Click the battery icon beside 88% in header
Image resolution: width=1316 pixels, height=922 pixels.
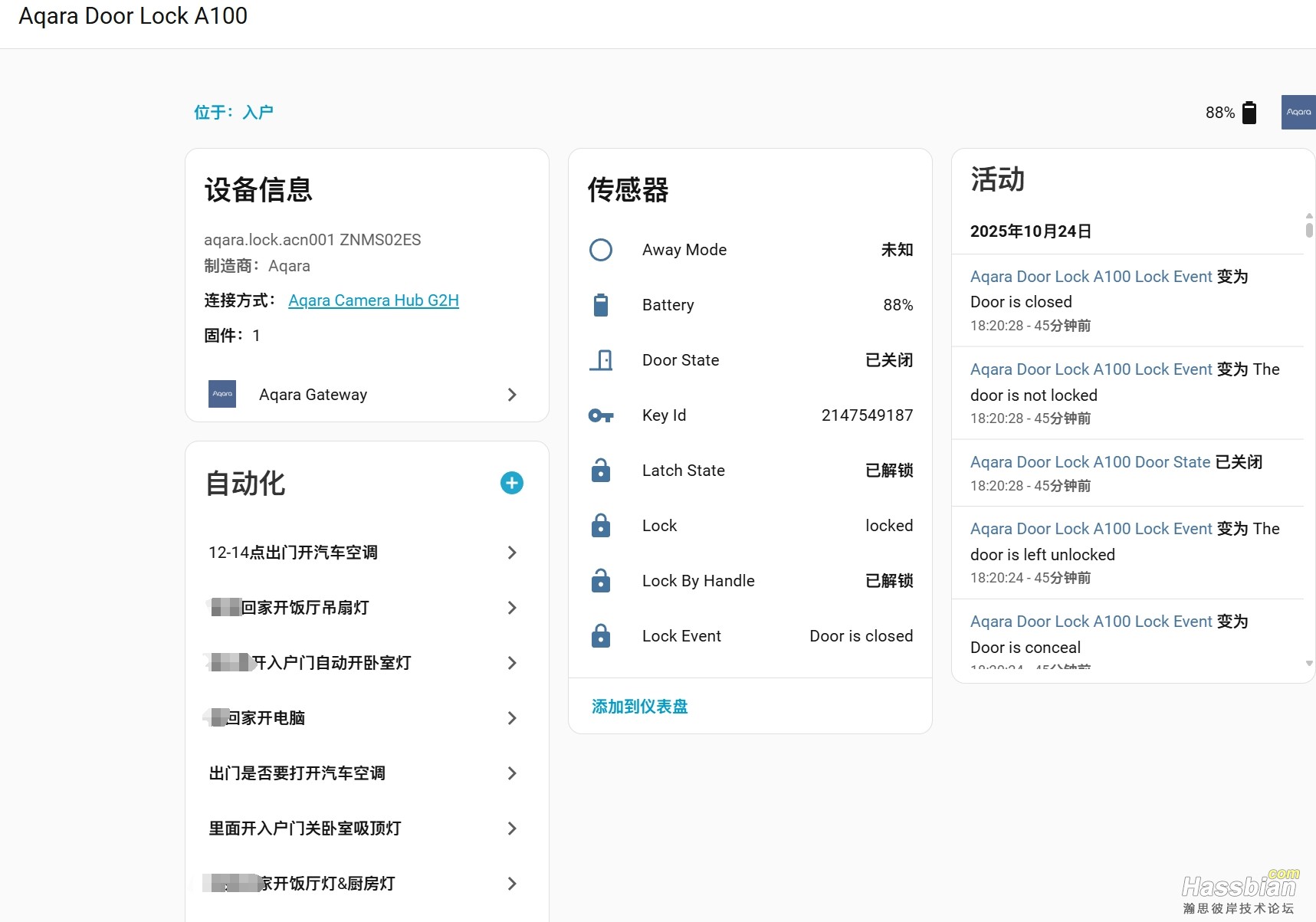(x=1249, y=113)
